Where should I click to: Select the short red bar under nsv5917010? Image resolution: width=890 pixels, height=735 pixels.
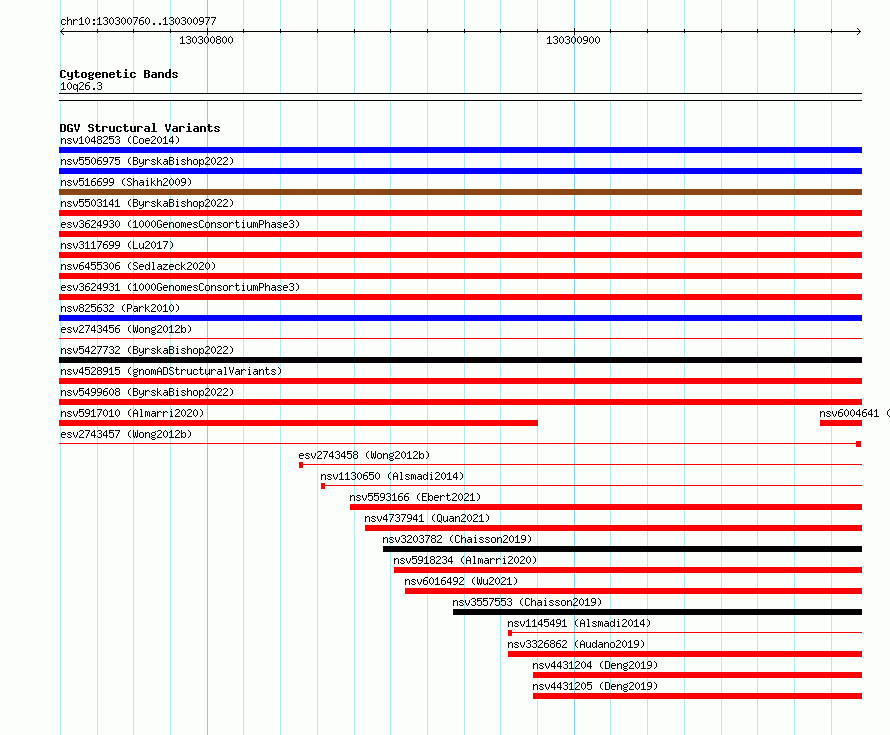pyautogui.click(x=299, y=423)
